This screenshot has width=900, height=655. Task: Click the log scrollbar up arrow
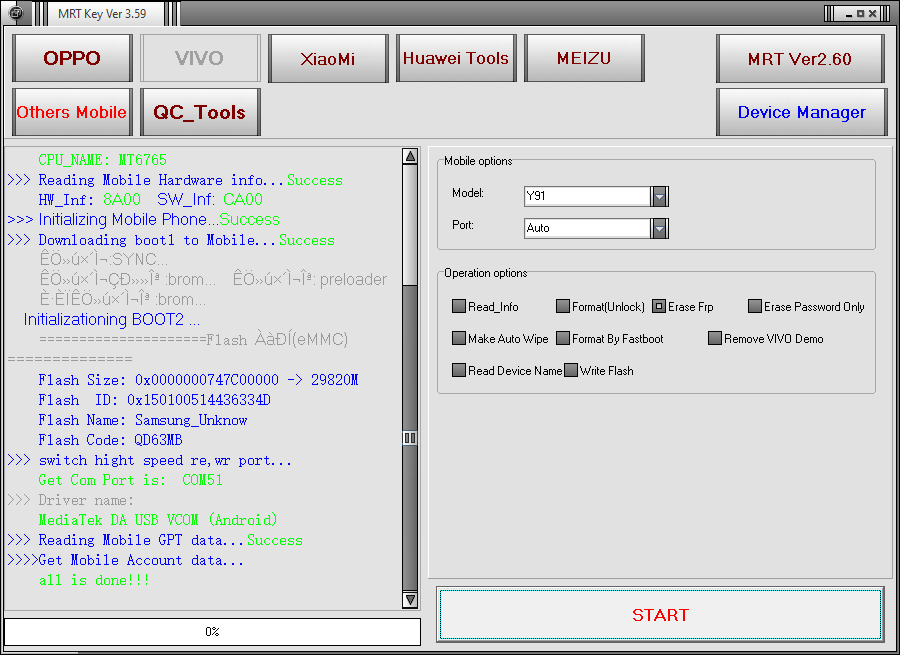tap(410, 156)
